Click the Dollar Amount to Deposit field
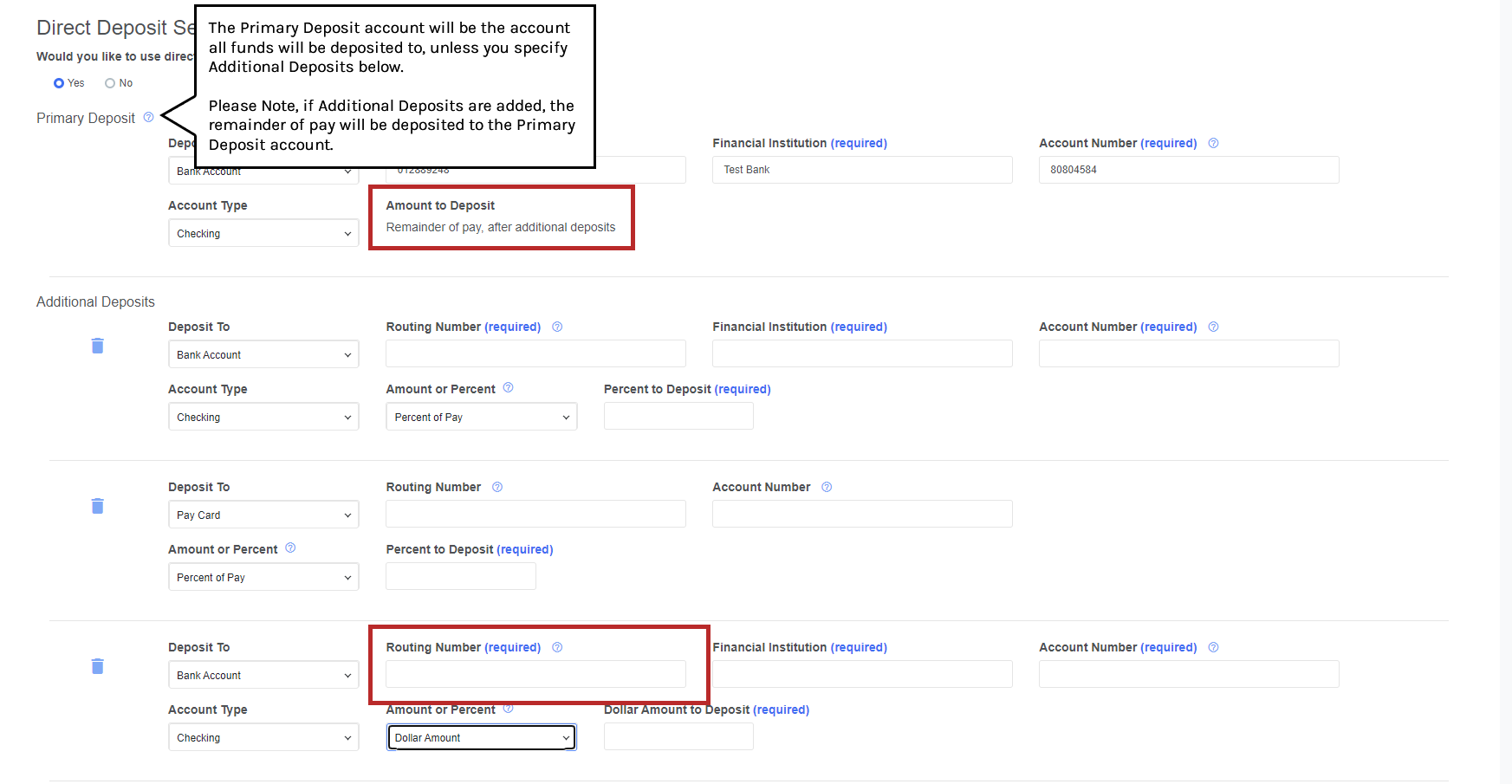 click(678, 737)
